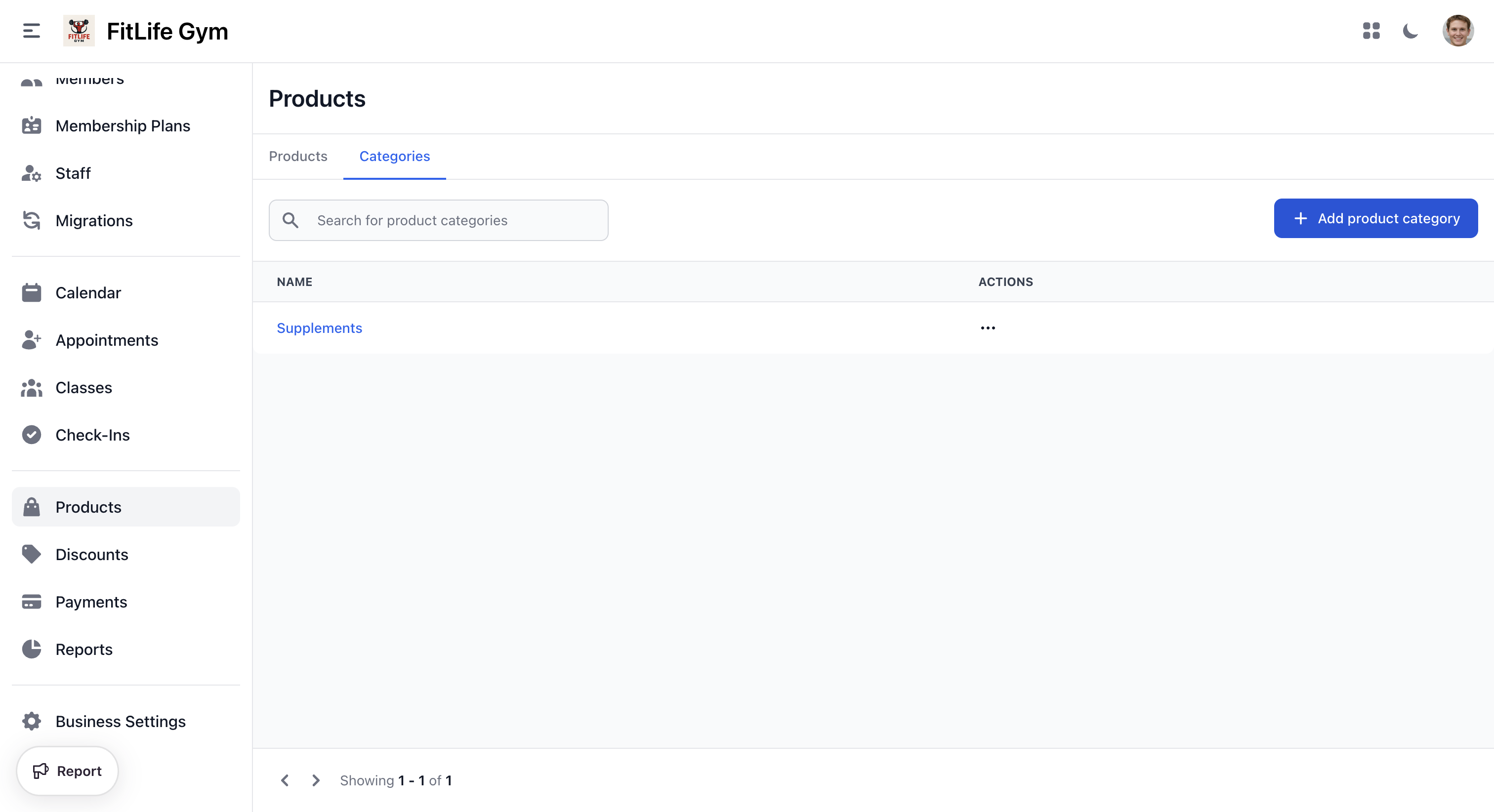Open the Classes section

point(83,387)
